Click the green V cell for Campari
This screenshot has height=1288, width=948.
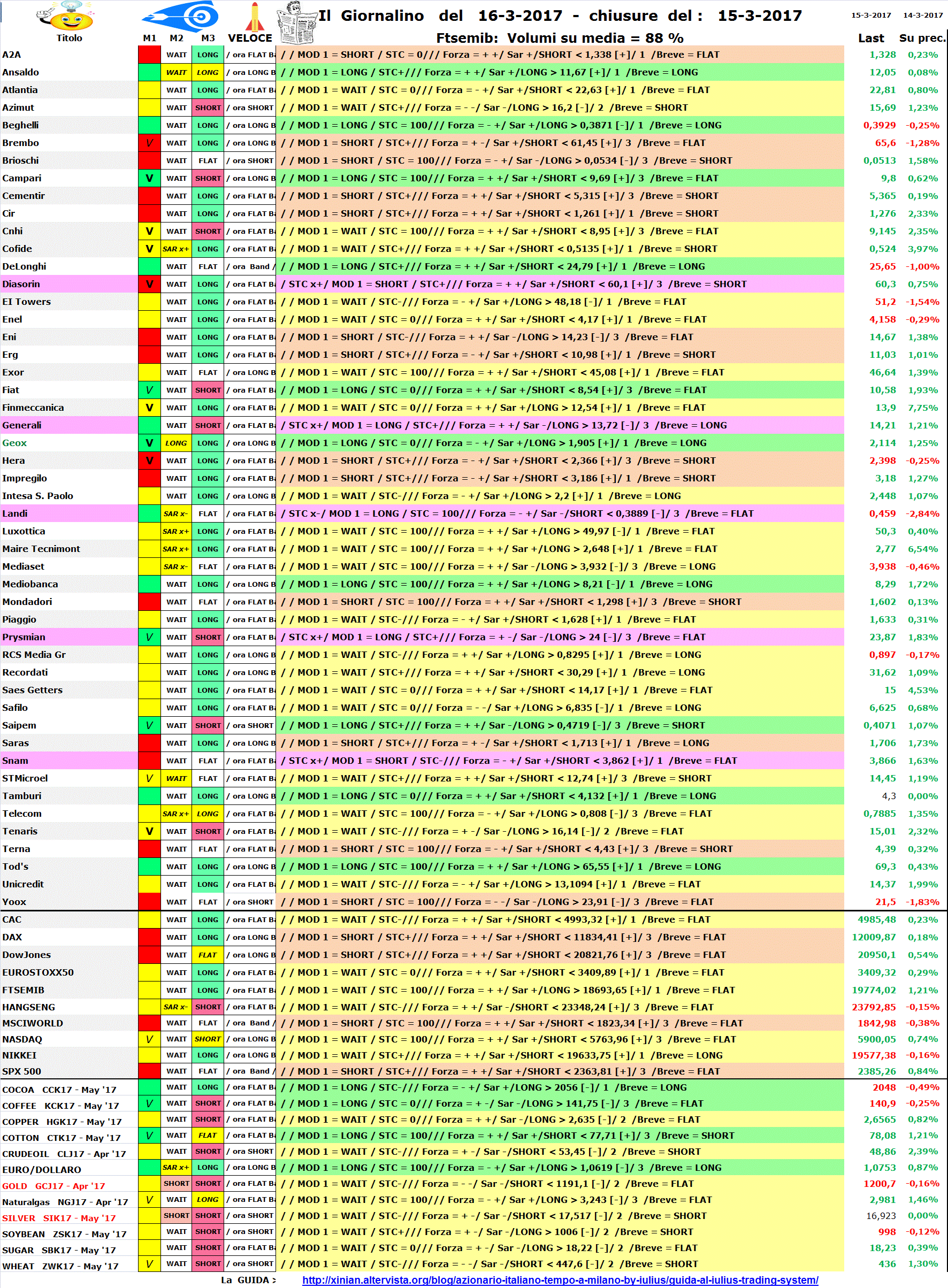149,178
